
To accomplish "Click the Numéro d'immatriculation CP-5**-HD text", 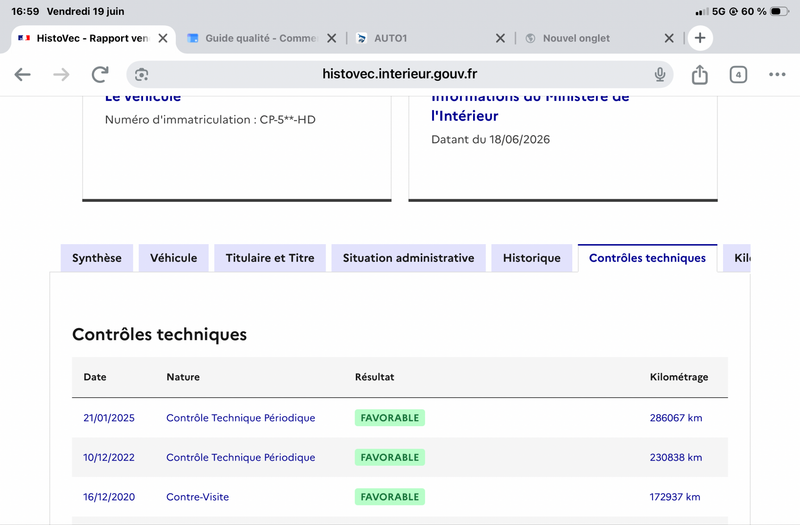I will 210,119.
